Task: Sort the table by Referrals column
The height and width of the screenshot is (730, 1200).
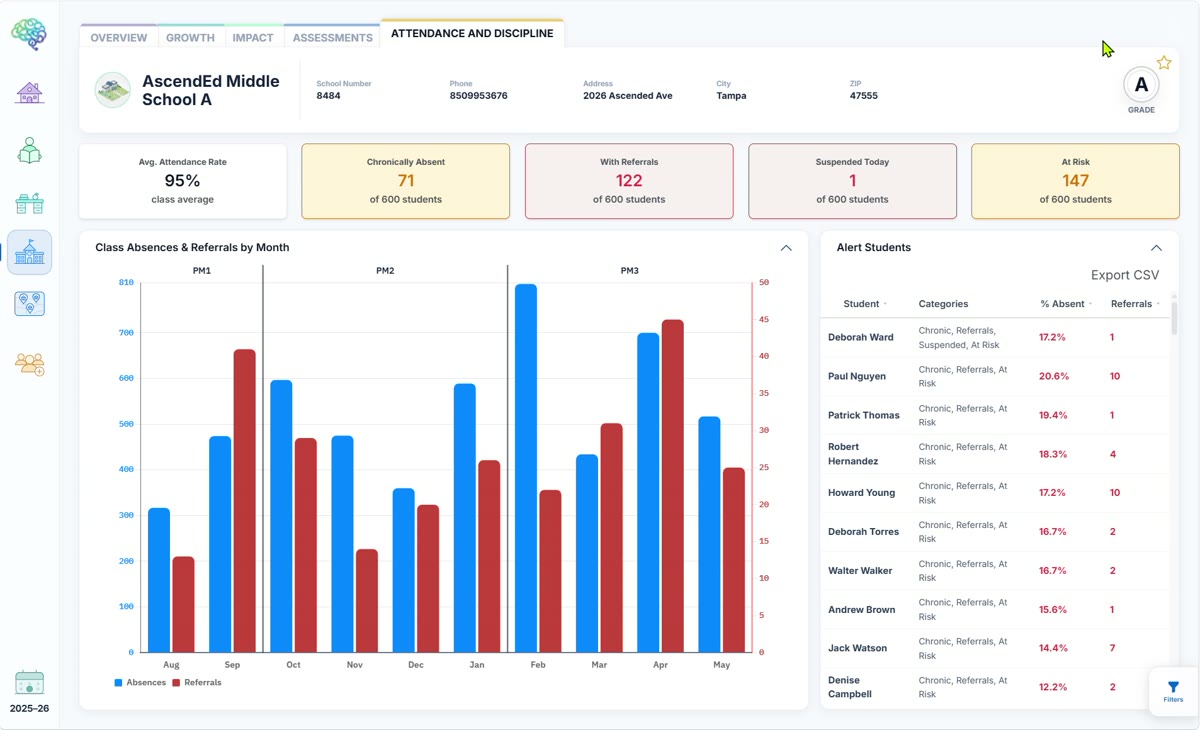Action: pos(1135,304)
